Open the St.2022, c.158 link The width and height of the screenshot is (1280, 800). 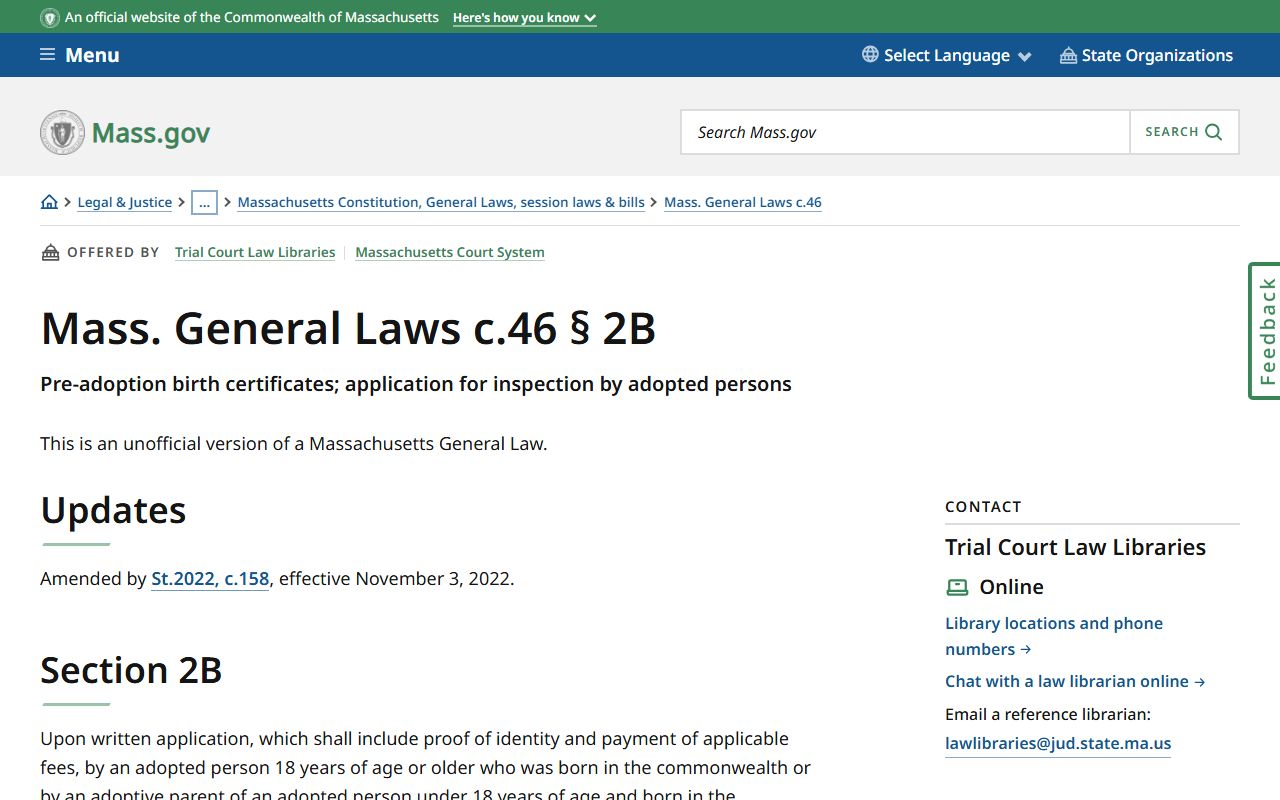click(x=210, y=579)
